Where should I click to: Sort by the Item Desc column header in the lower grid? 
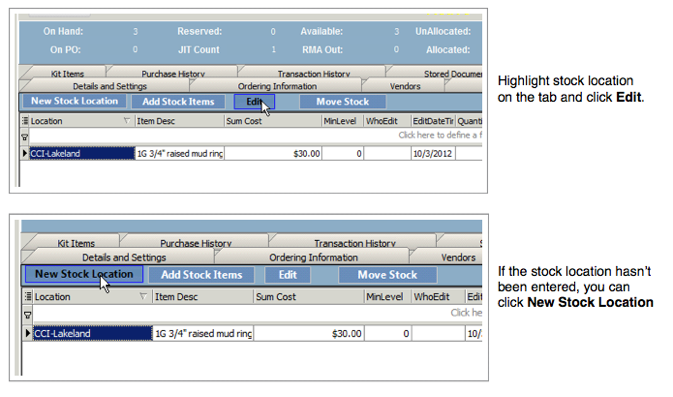203,297
